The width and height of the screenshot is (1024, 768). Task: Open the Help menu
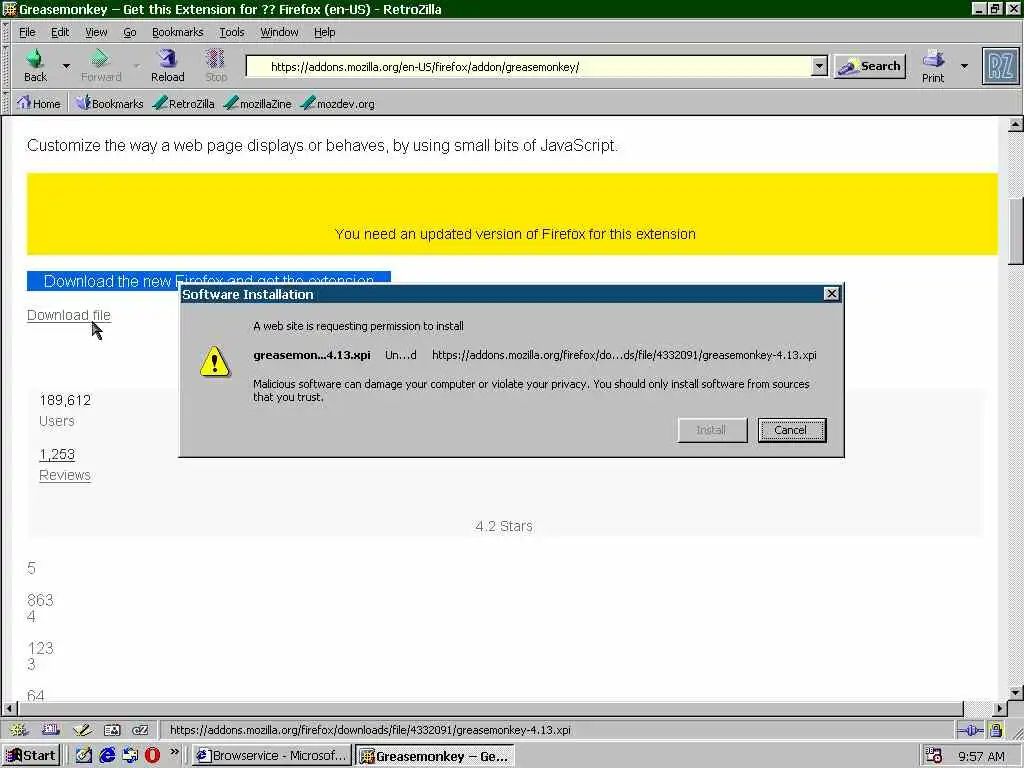pos(324,32)
